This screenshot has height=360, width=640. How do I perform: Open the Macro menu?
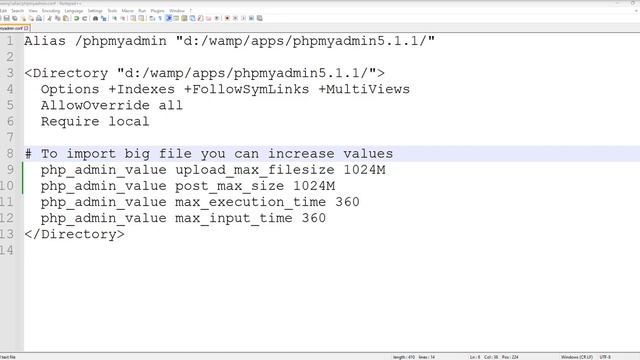coord(127,11)
